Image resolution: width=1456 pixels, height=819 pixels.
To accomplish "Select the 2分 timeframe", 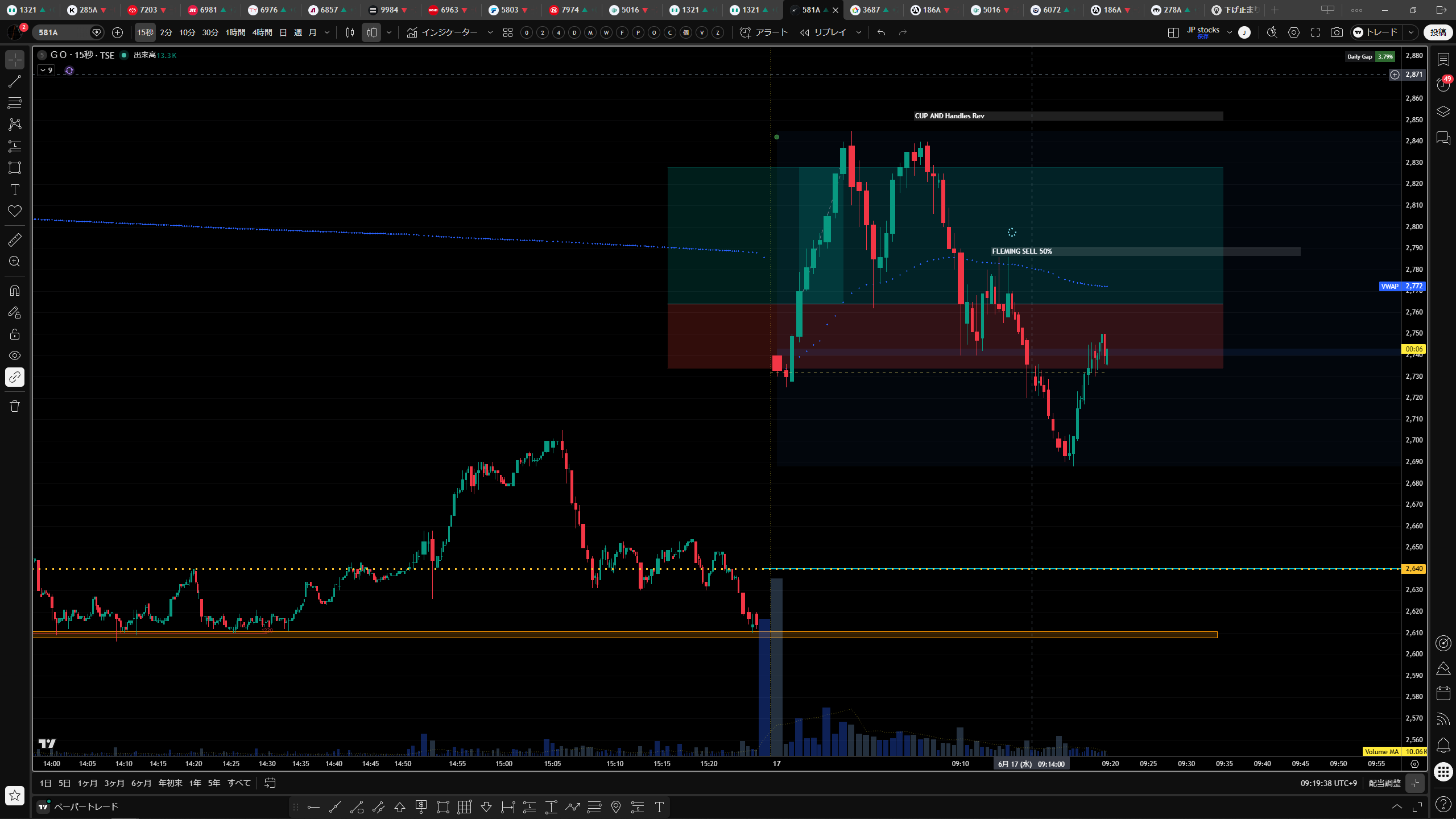I will (166, 32).
